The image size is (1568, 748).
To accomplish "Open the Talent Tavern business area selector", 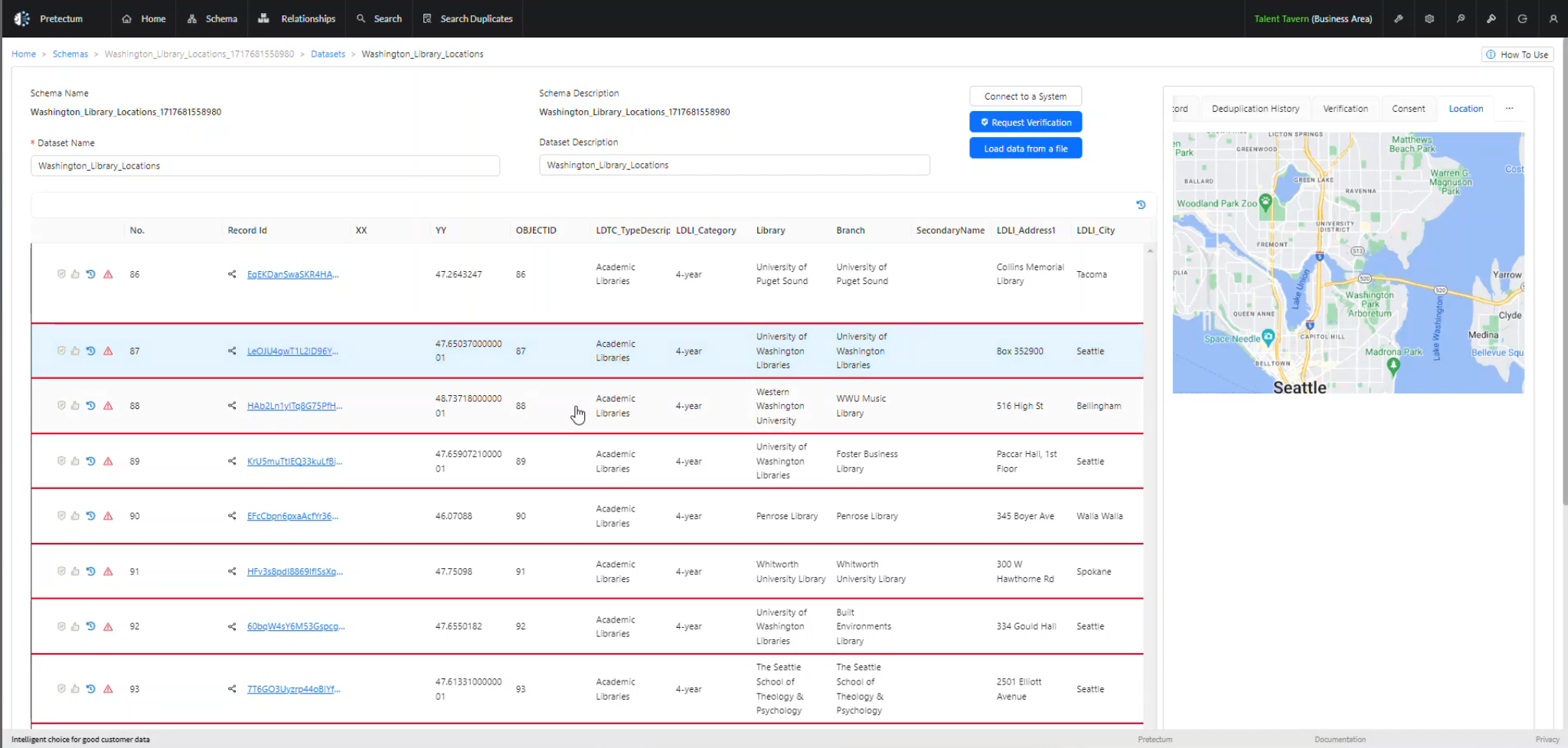I will [1313, 18].
